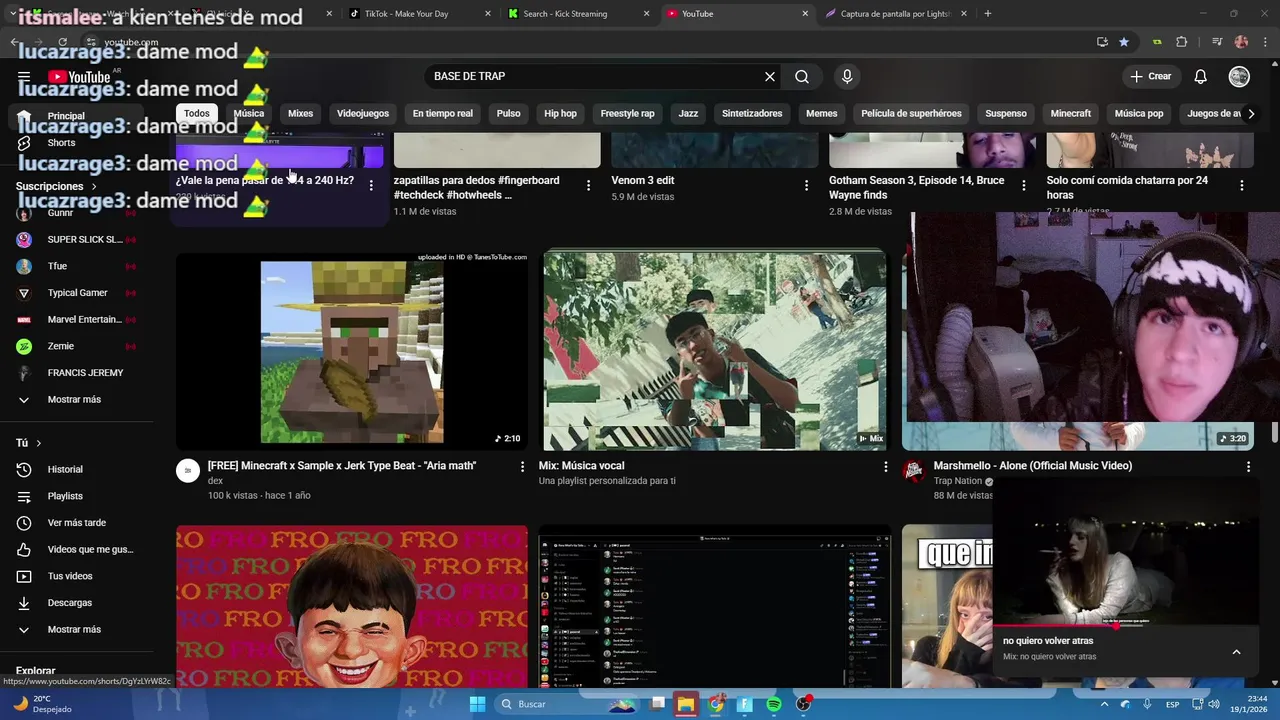Open Spotify from the taskbar
This screenshot has height=720, width=1280.
[774, 704]
